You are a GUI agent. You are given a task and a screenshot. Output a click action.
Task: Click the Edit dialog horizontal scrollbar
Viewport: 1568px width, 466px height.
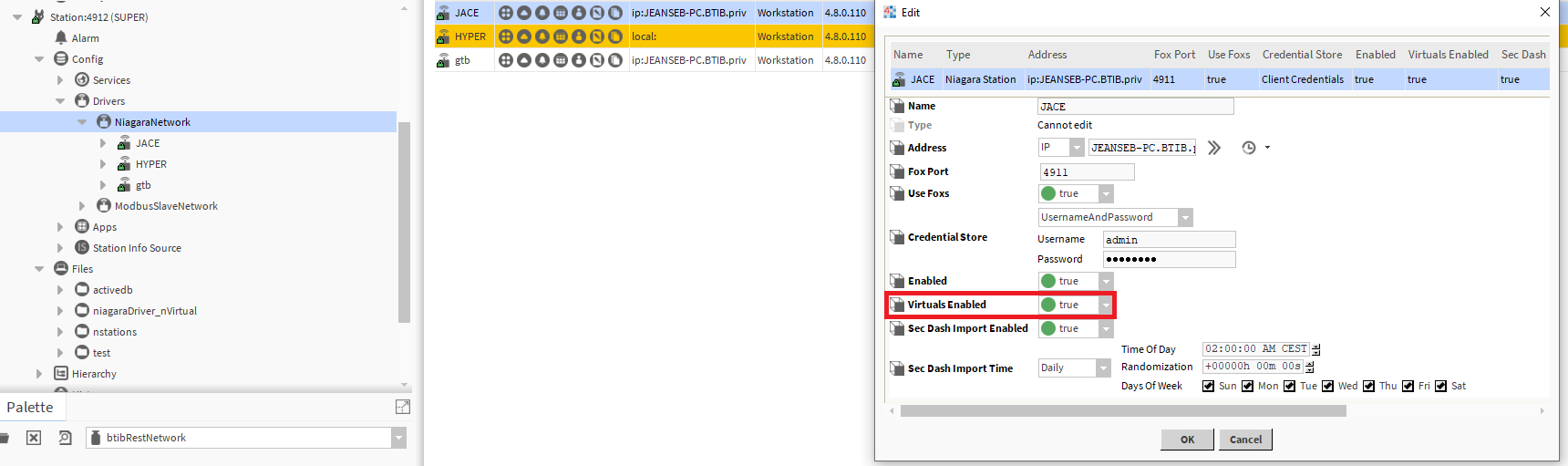coord(1123,411)
